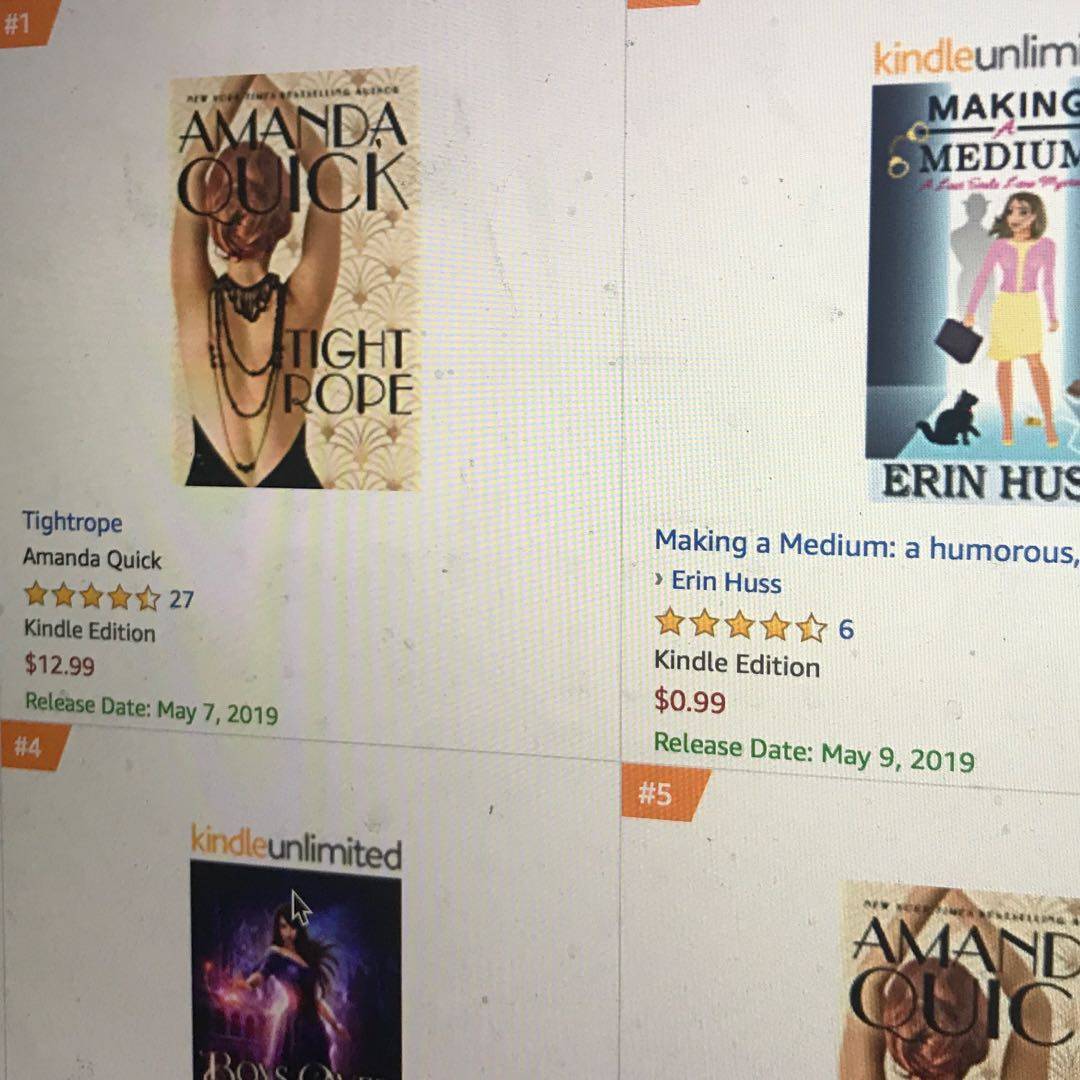
Task: Select Kindle Edition under Making a Medium
Action: (736, 664)
